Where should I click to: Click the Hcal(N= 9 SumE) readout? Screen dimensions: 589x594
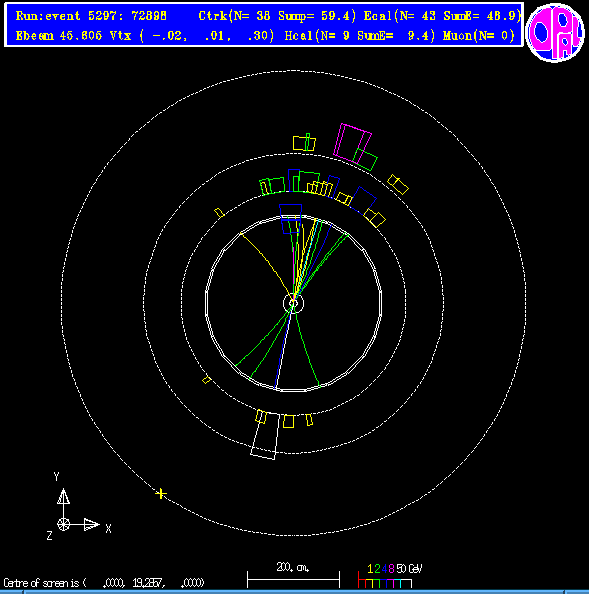359,36
